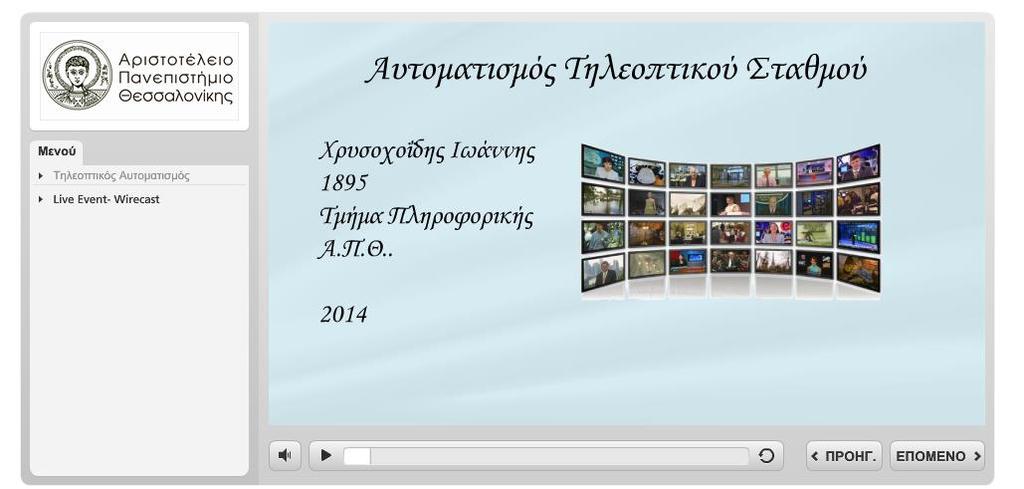Click the number 1895 on slide
Viewport: 1024px width, 489px height.
pyautogui.click(x=344, y=183)
